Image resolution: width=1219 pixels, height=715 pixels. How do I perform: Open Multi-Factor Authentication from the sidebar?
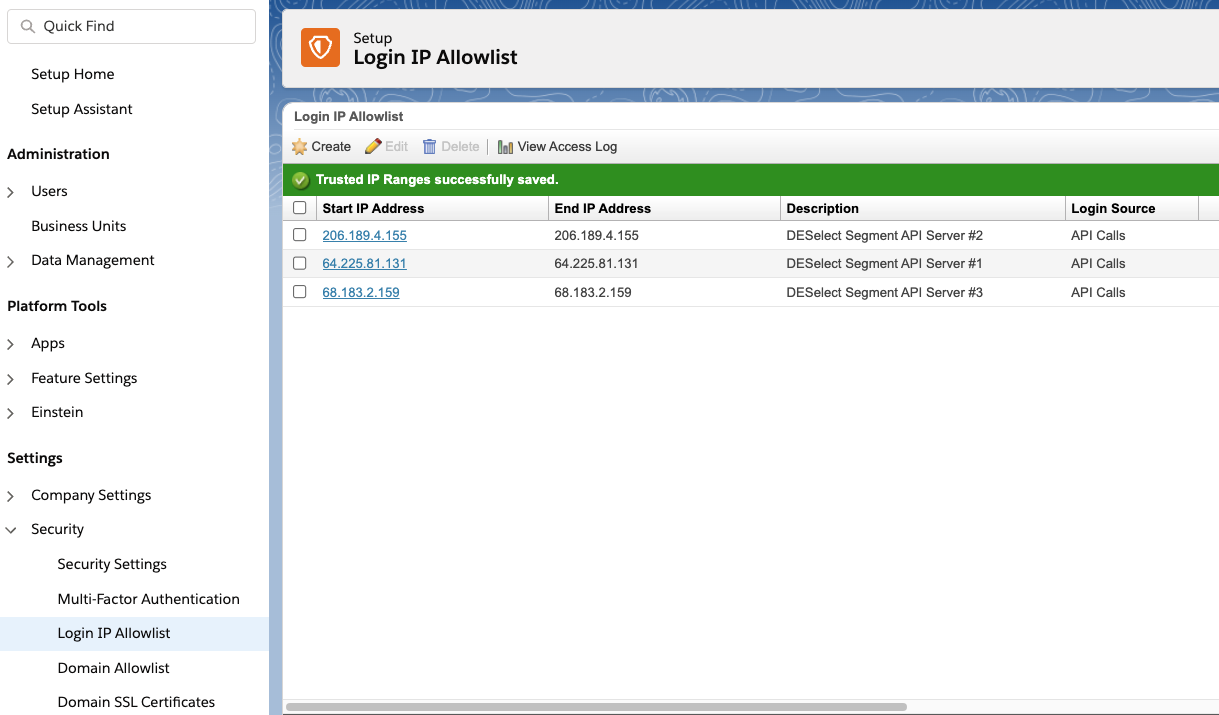coord(148,598)
